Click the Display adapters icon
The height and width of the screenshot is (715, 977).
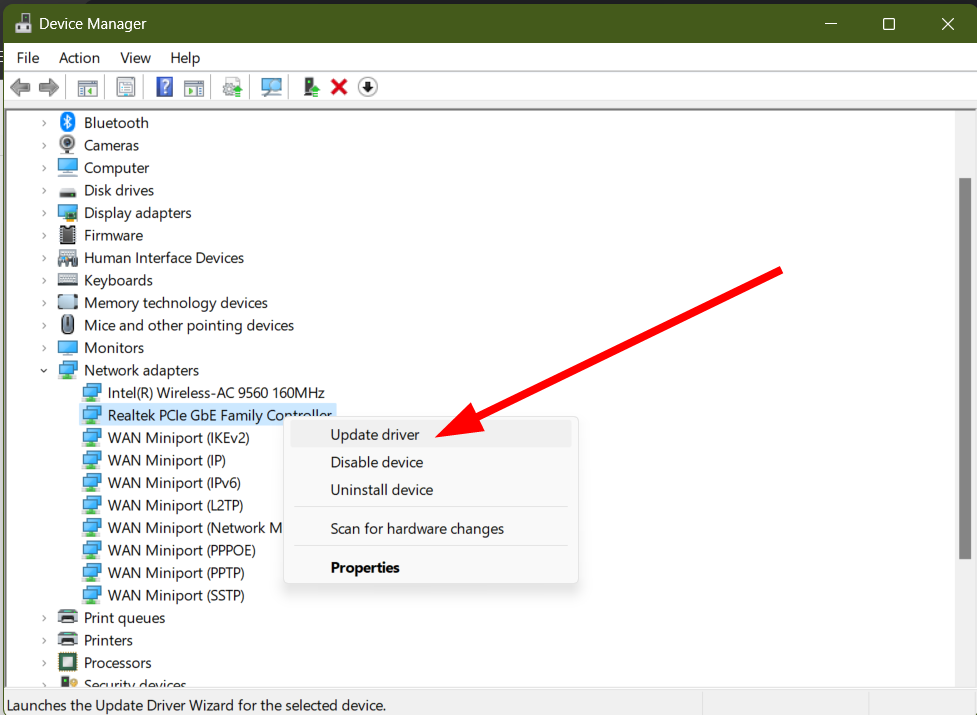coord(67,212)
